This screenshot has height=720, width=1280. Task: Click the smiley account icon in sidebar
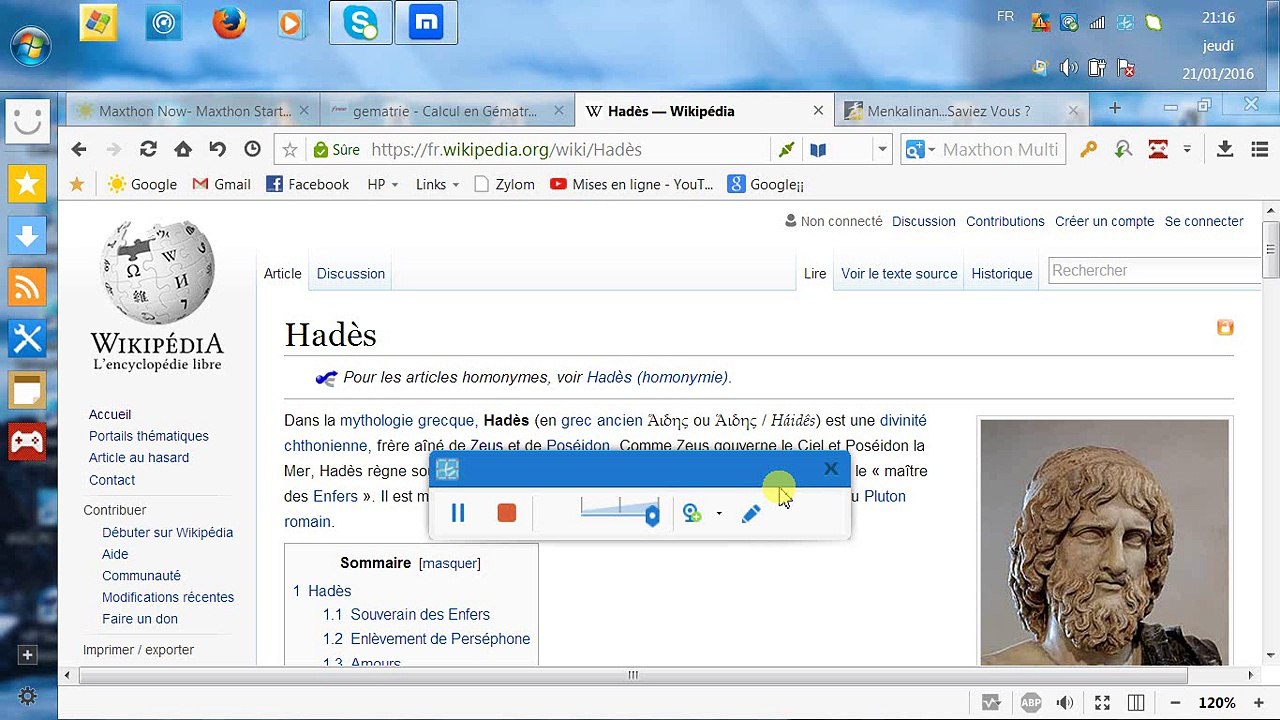27,122
